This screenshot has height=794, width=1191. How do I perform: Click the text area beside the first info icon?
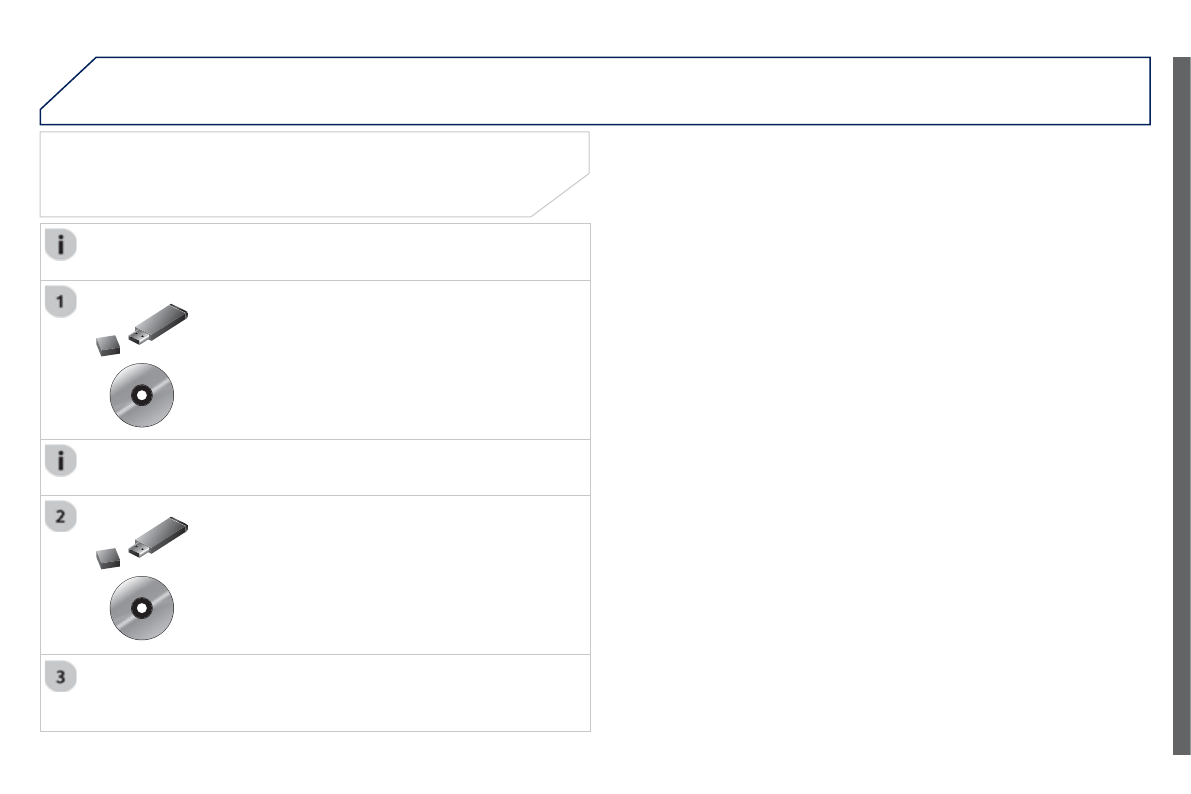[x=330, y=251]
